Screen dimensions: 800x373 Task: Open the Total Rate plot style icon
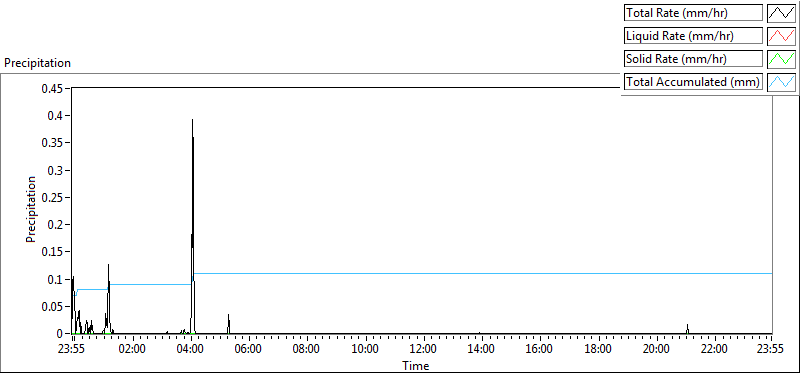click(x=781, y=13)
